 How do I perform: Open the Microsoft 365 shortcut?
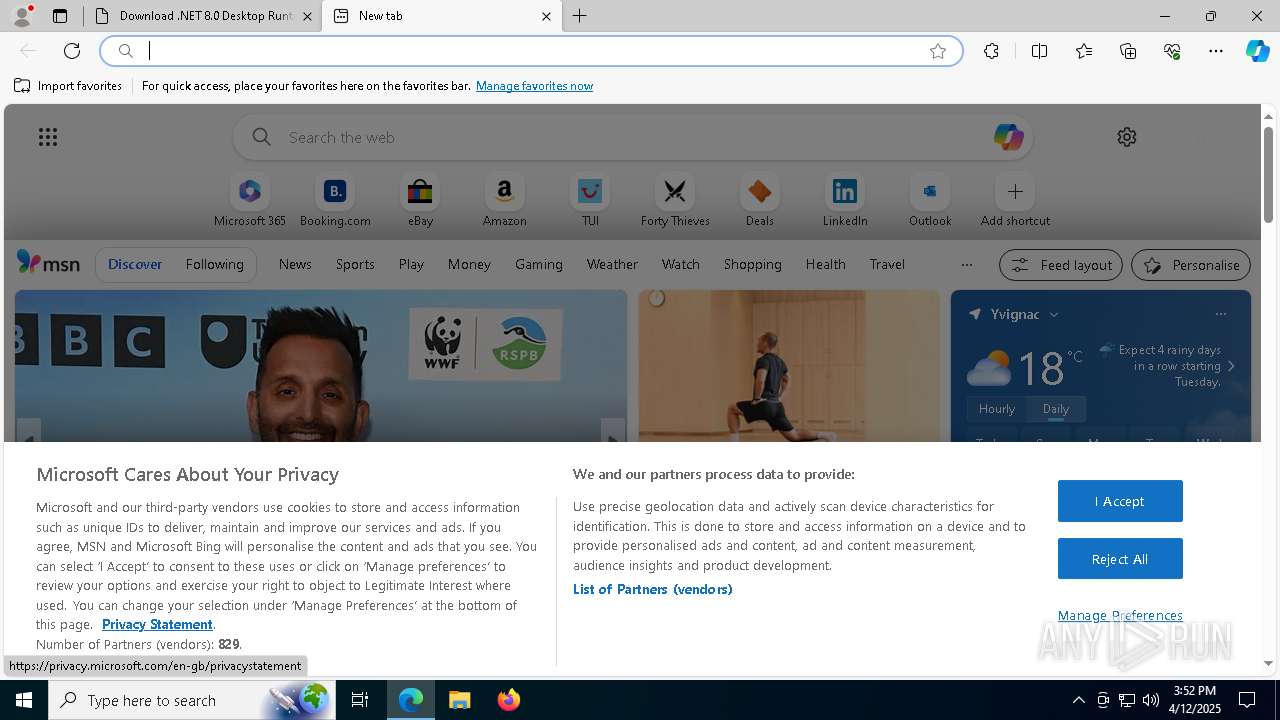click(250, 201)
